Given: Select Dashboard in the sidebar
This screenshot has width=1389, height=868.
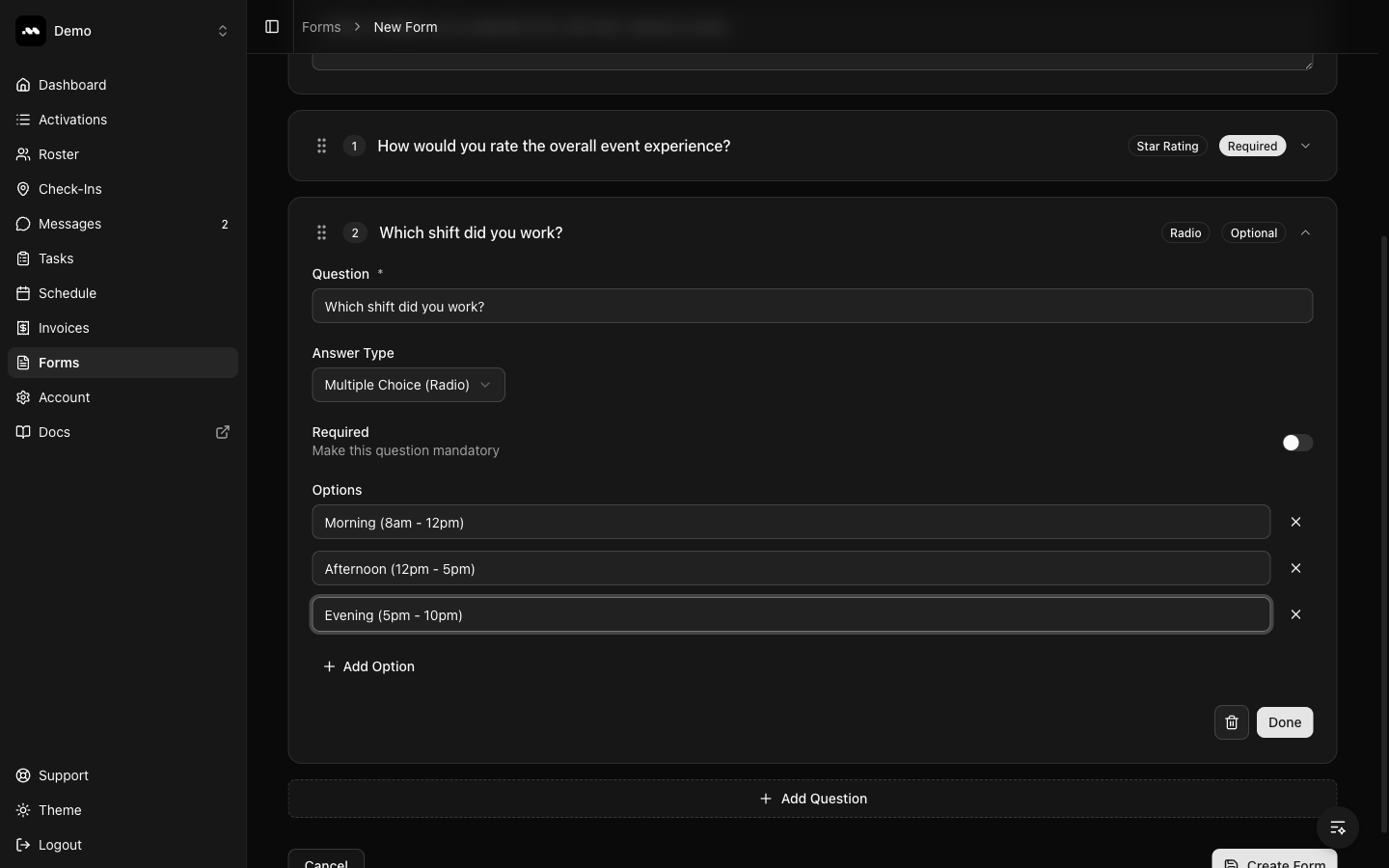Looking at the screenshot, I should coord(71,85).
